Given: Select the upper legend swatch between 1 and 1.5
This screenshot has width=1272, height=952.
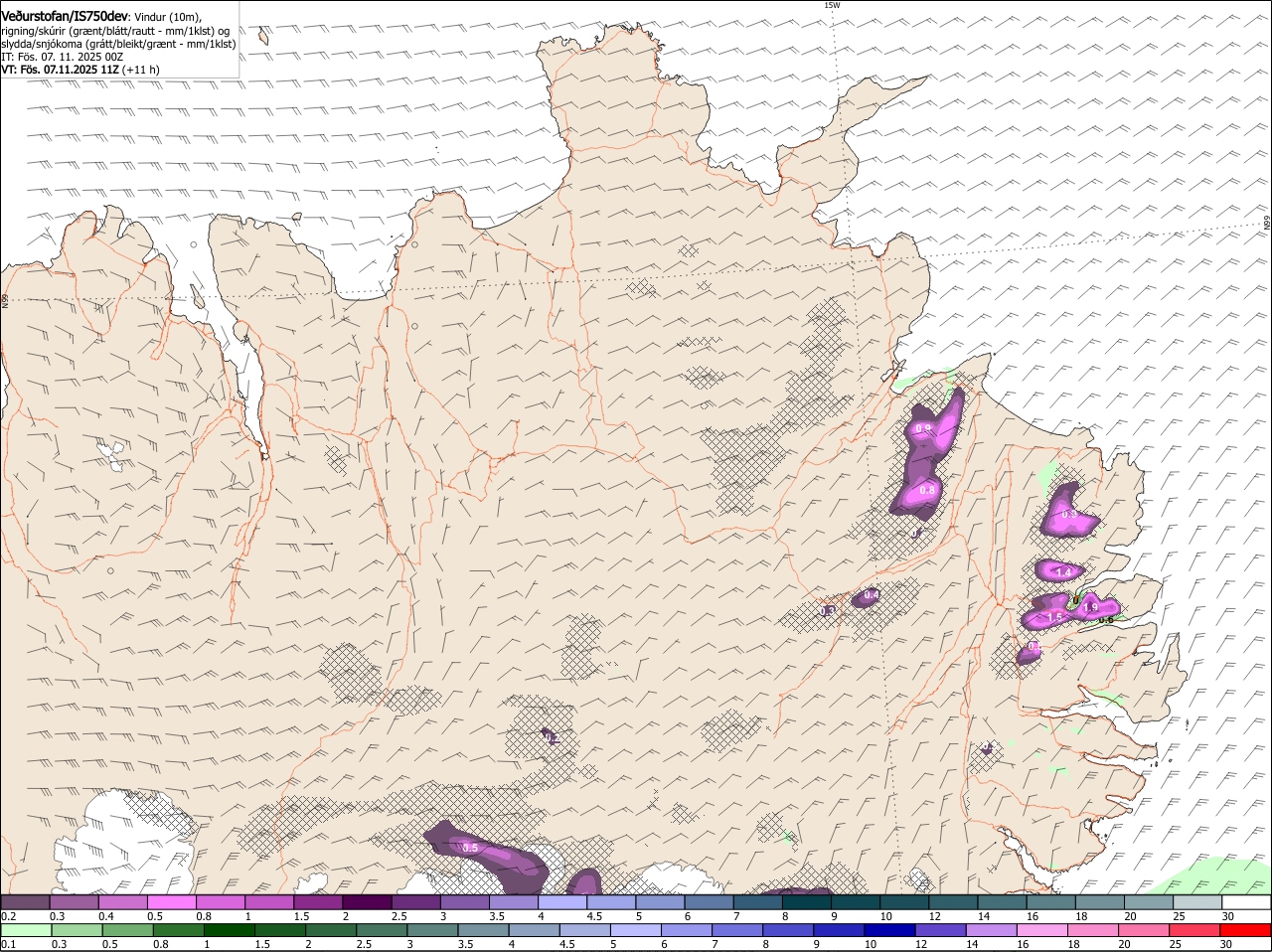Looking at the screenshot, I should point(269,902).
